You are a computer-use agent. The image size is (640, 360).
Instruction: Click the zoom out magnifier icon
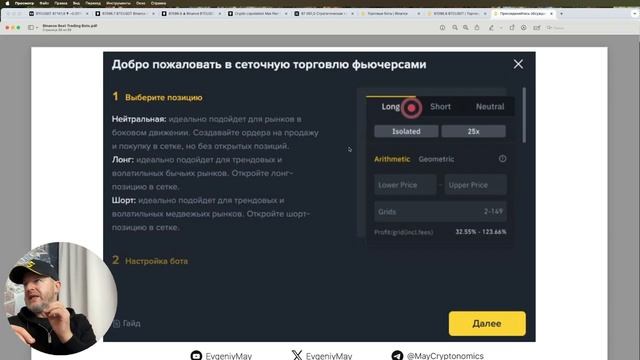pos(455,28)
